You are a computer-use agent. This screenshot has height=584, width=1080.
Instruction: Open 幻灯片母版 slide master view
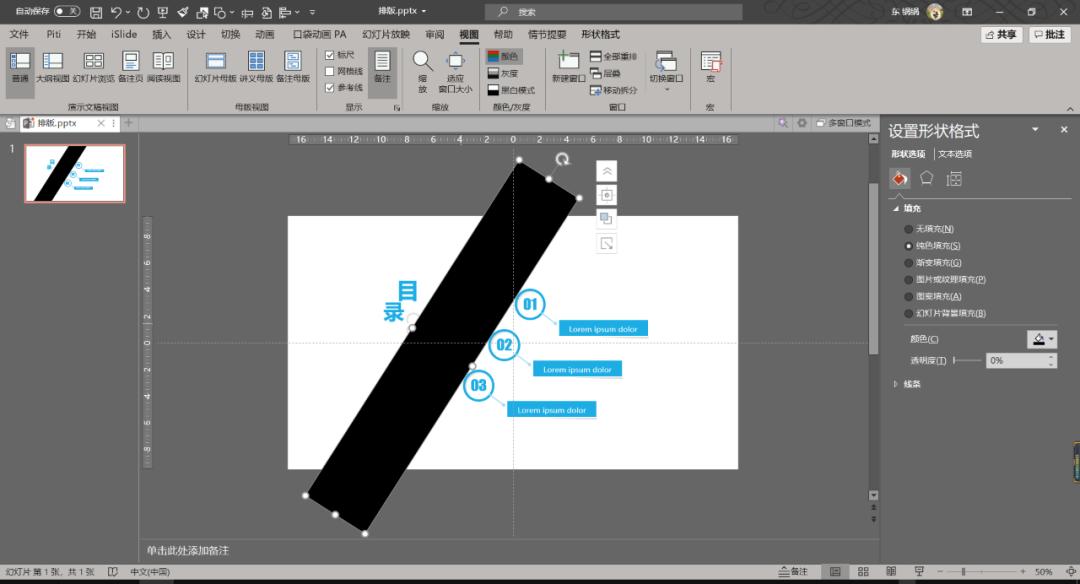215,66
